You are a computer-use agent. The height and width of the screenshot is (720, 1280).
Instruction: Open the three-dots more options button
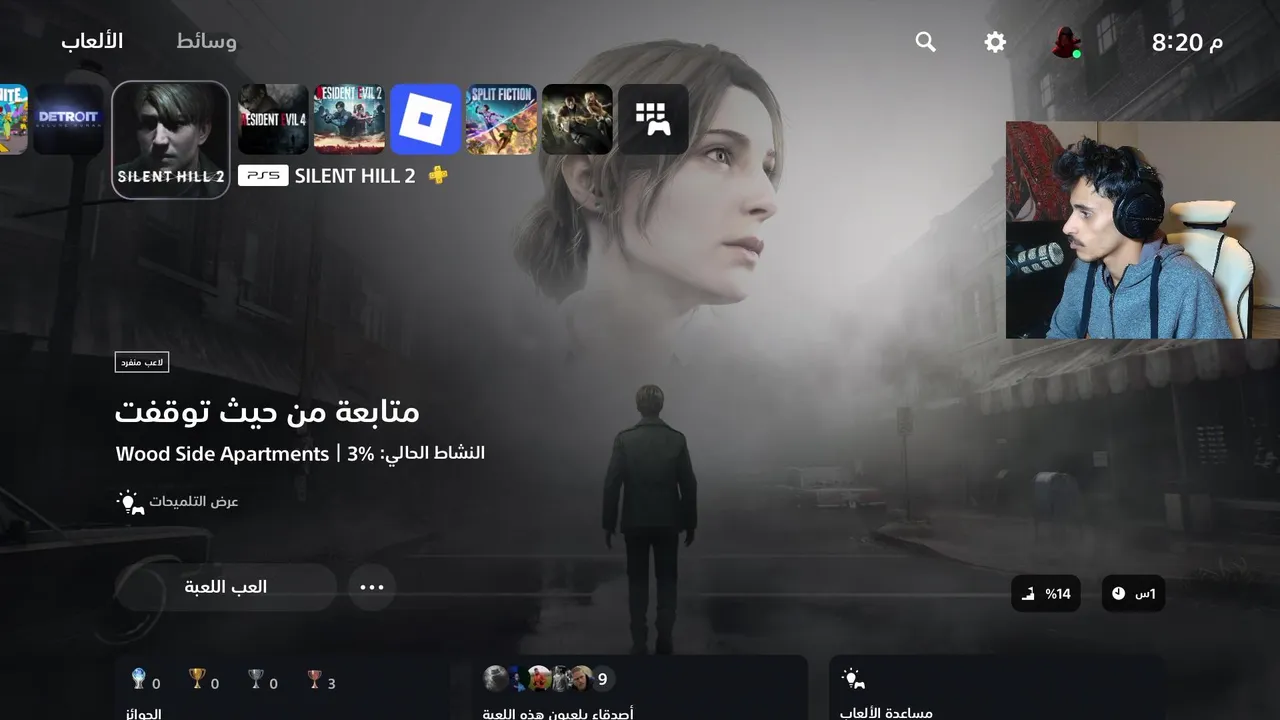point(372,587)
